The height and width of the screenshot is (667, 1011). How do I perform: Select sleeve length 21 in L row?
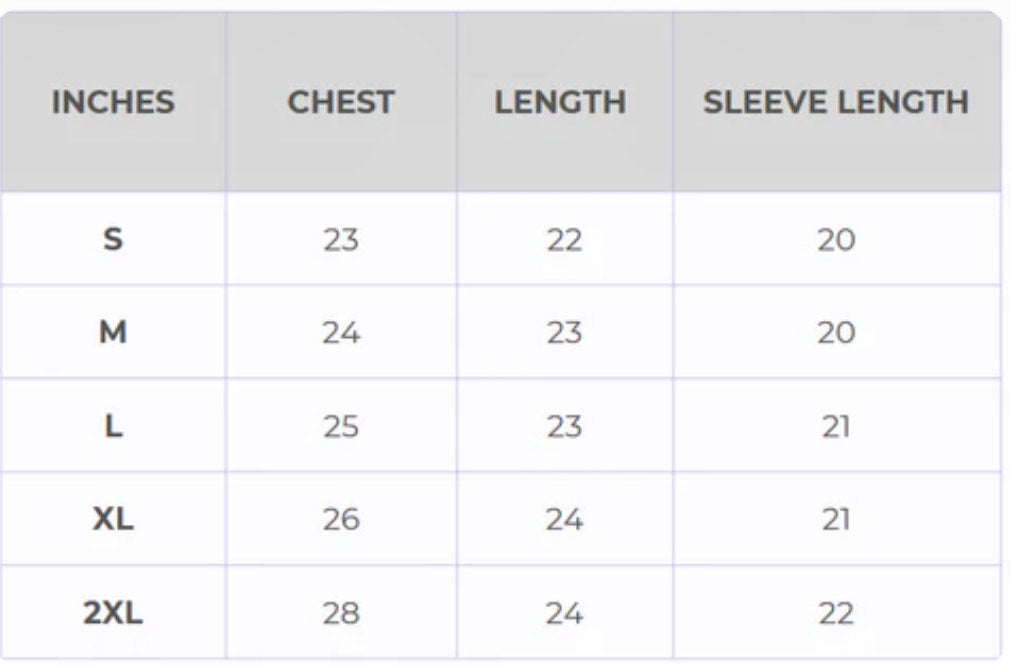836,426
